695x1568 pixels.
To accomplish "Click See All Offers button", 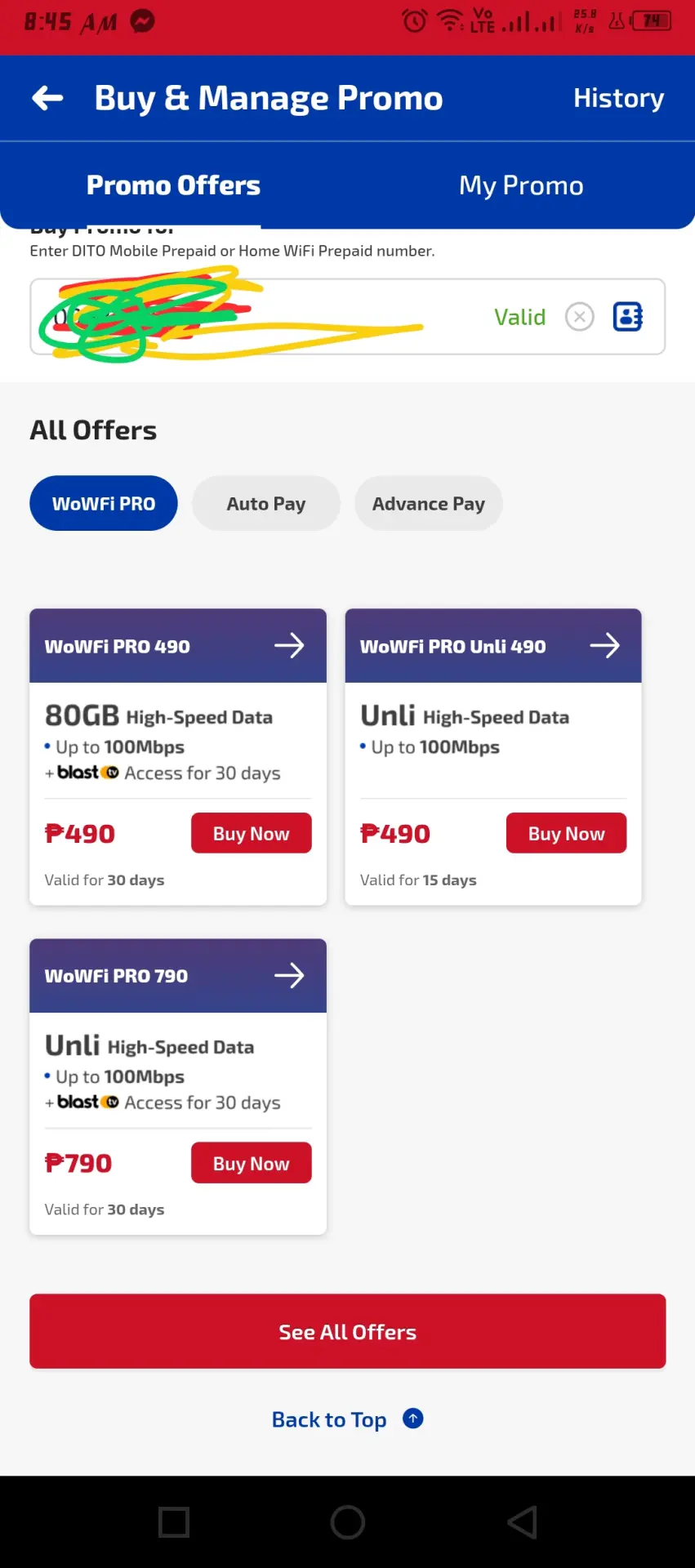I will click(348, 1331).
